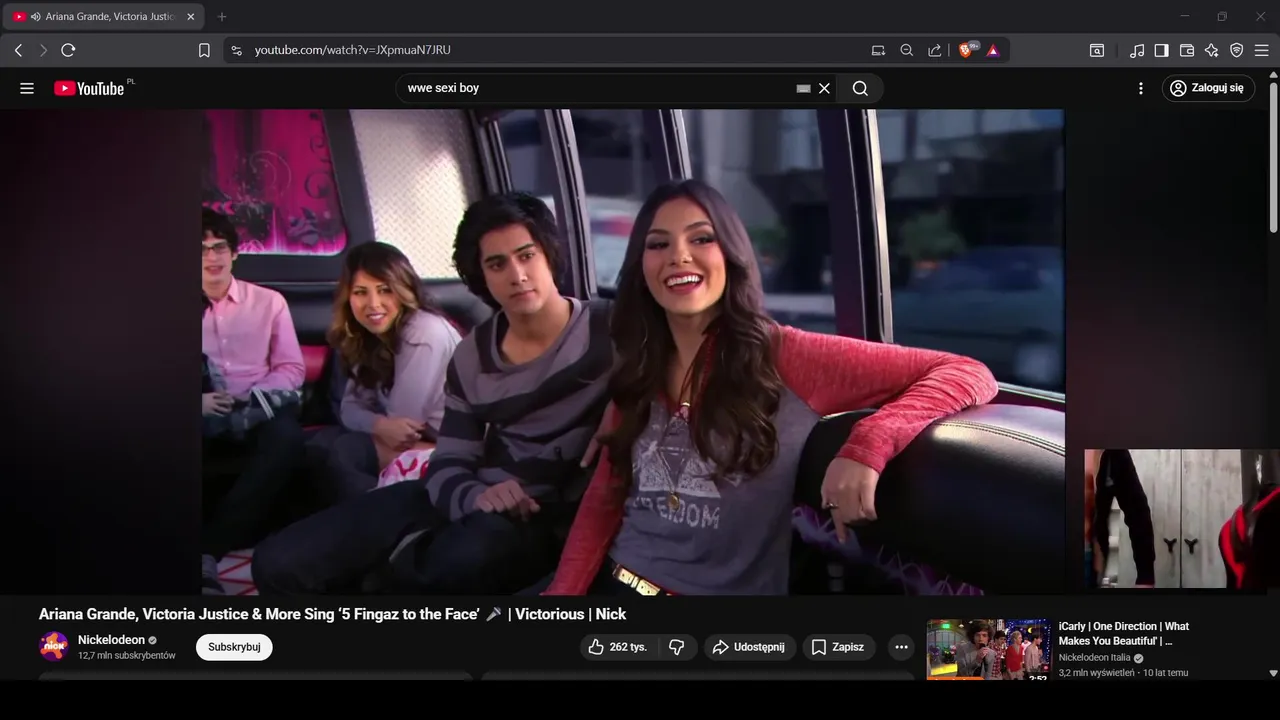The image size is (1280, 720).
Task: Open site information icon beside URL
Action: pos(236,50)
